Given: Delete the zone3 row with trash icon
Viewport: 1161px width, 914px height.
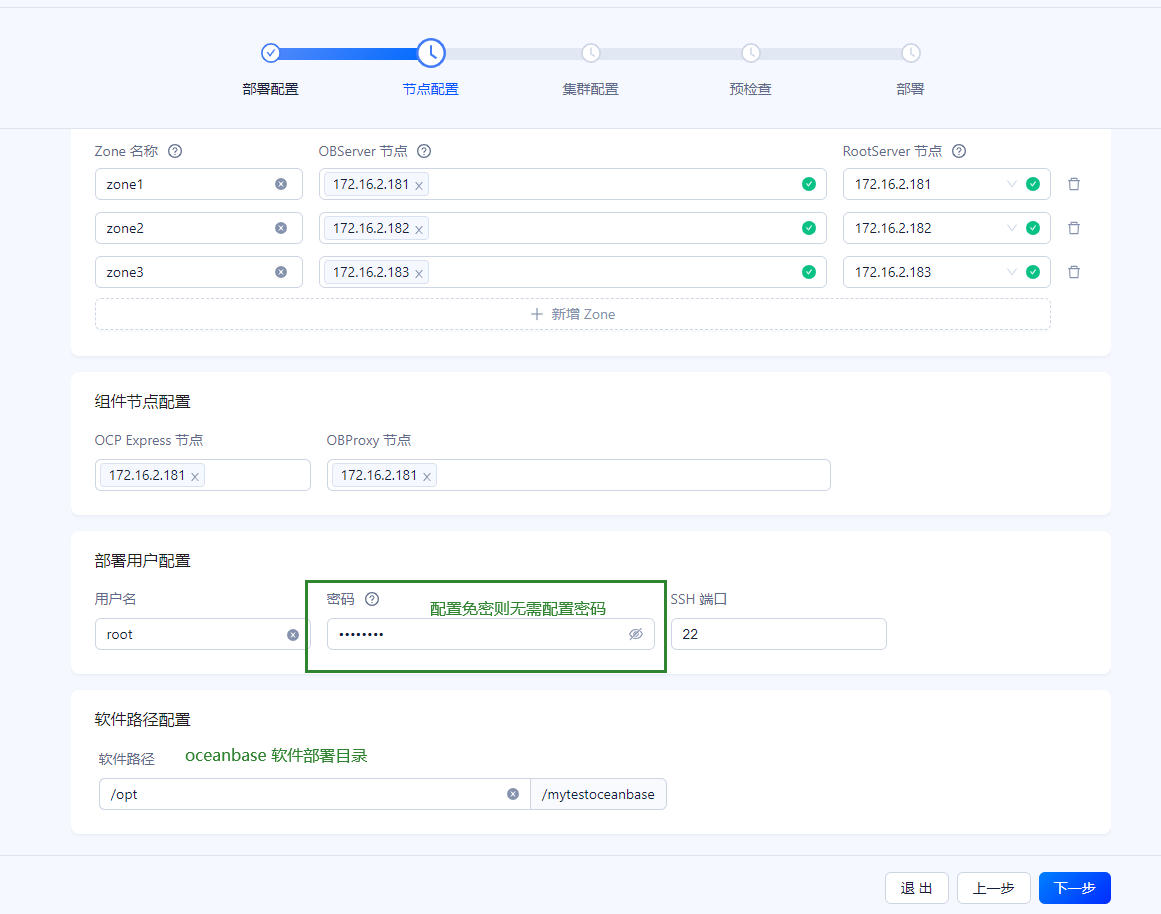Looking at the screenshot, I should 1074,272.
